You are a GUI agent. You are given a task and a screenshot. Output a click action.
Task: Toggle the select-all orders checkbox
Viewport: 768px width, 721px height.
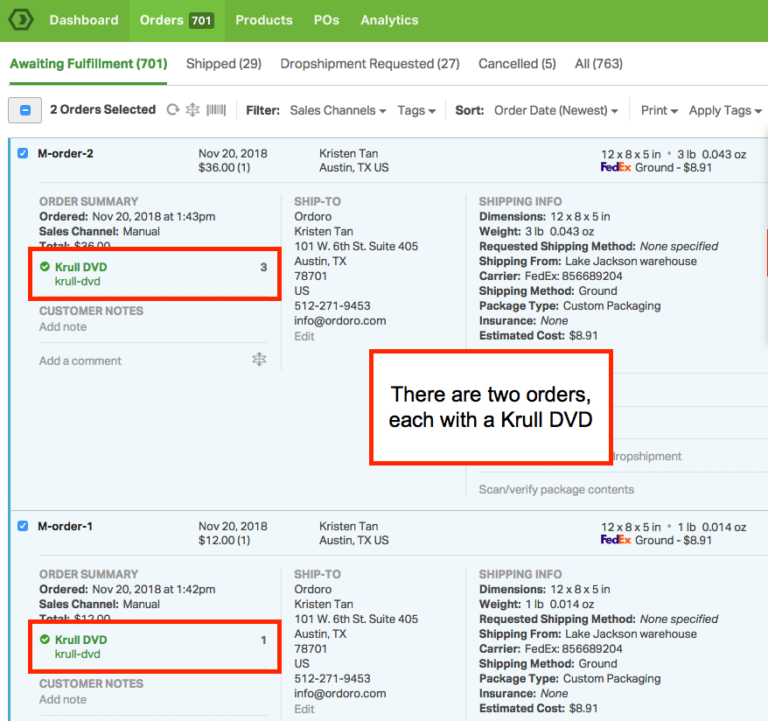tap(25, 110)
